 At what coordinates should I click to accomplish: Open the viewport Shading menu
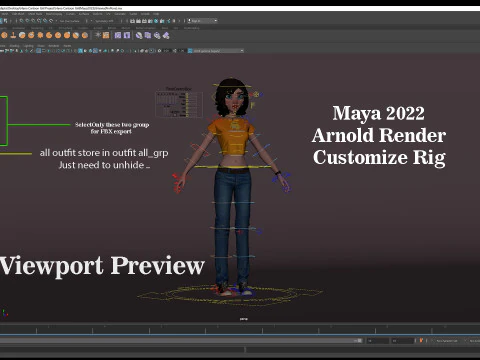[x=14, y=46]
